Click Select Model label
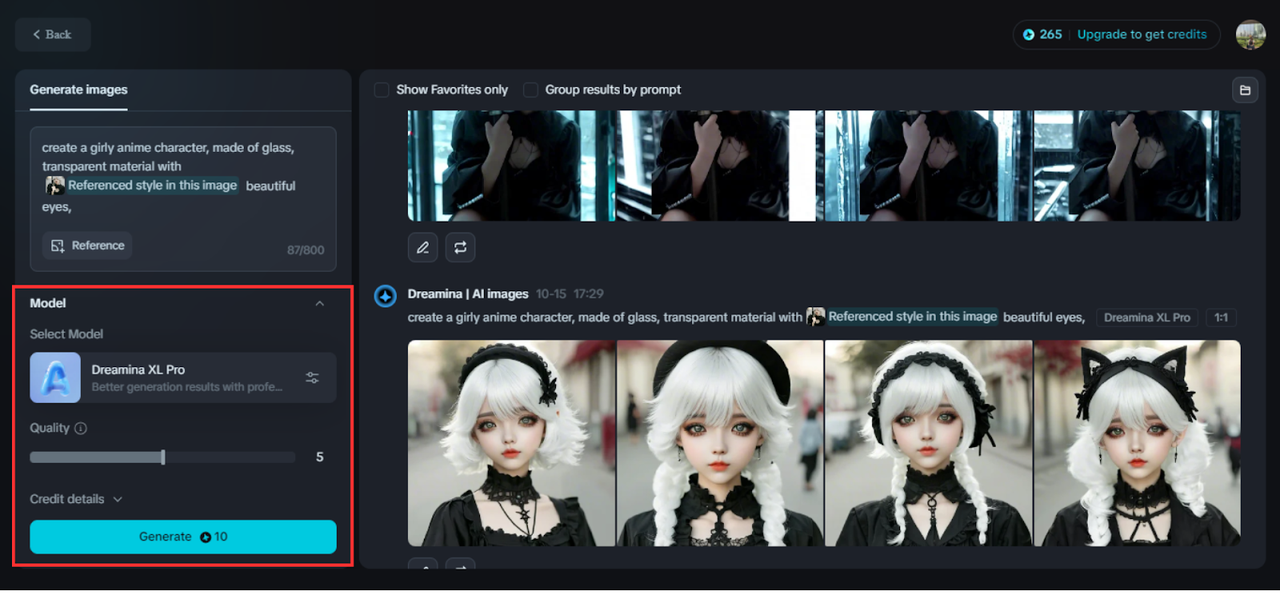Image resolution: width=1280 pixels, height=595 pixels. (x=67, y=334)
